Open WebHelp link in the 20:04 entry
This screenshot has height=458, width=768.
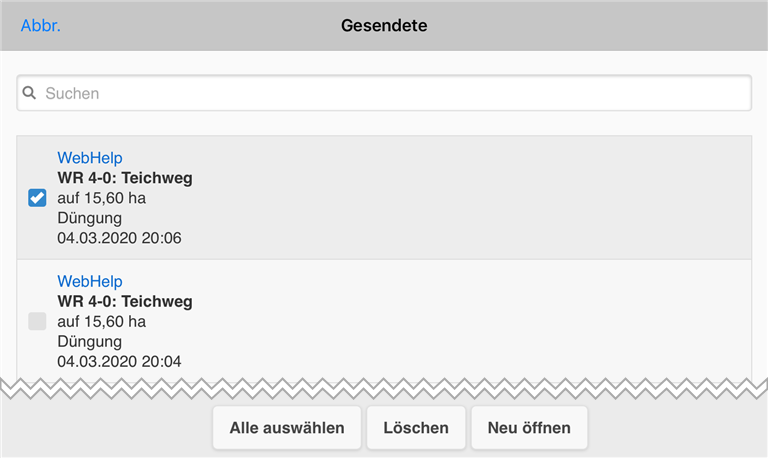(x=90, y=282)
